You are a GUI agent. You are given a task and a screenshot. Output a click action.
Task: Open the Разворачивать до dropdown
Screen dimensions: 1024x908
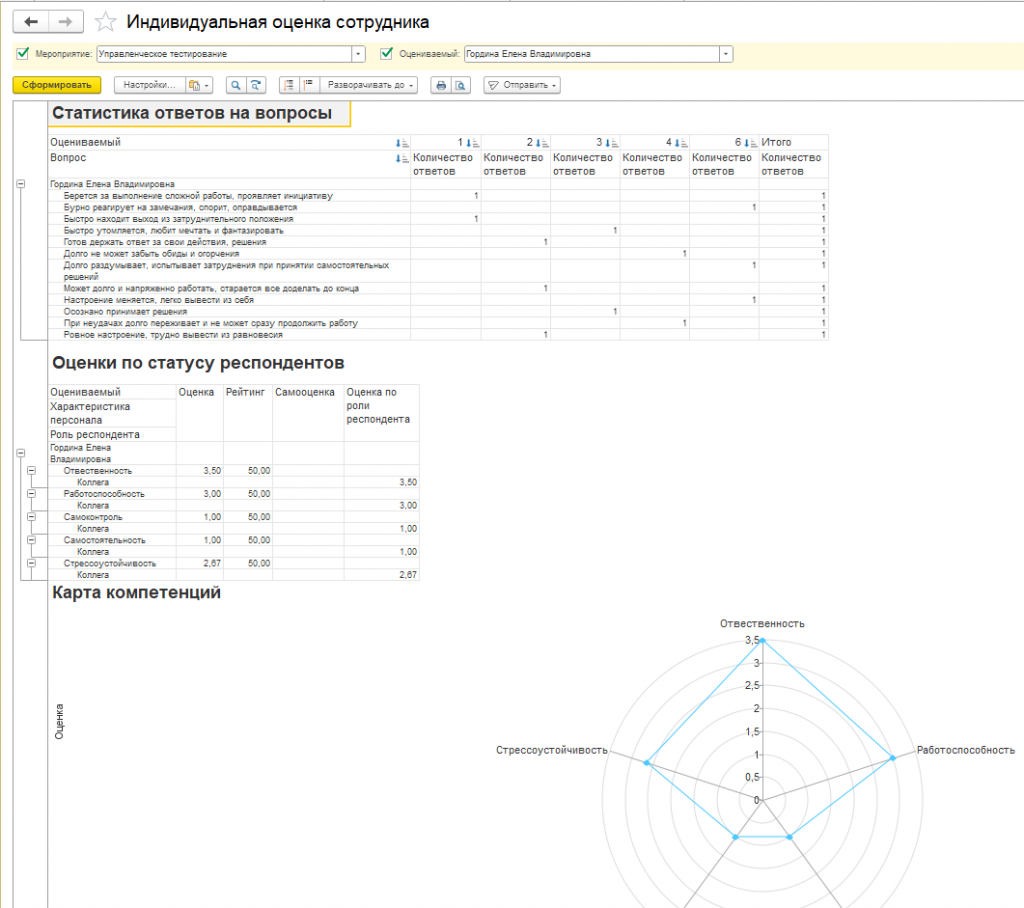pos(368,85)
